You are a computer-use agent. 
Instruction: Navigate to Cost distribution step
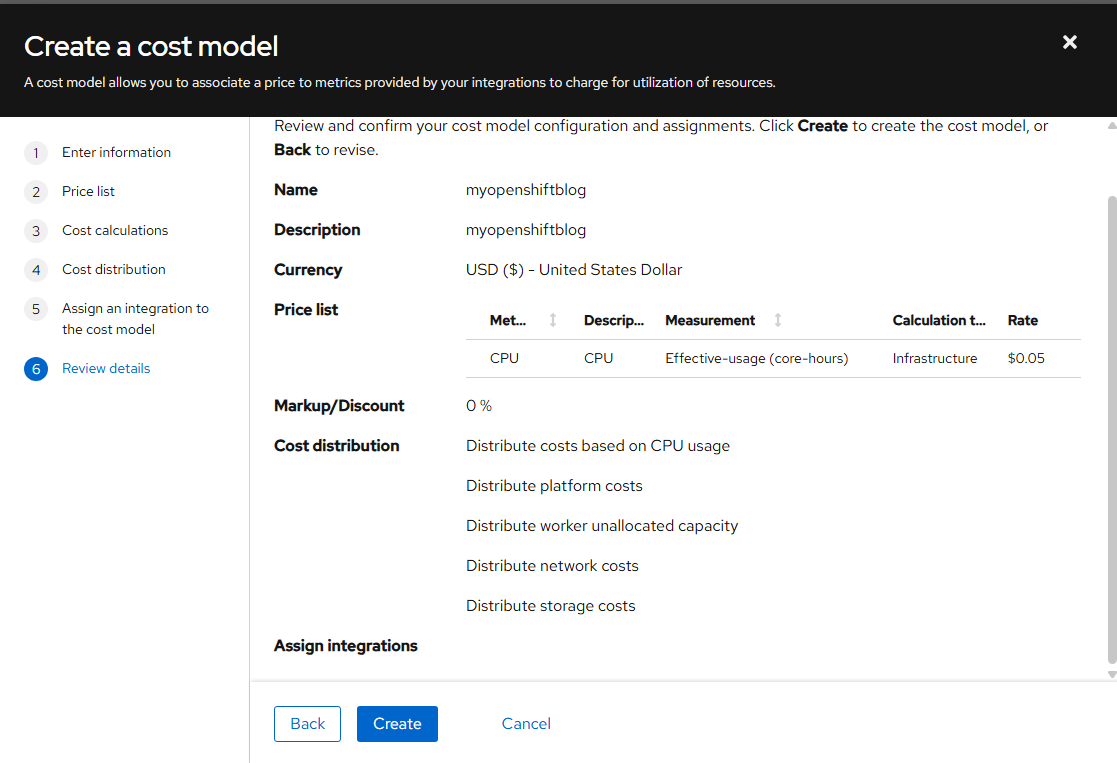tap(114, 269)
